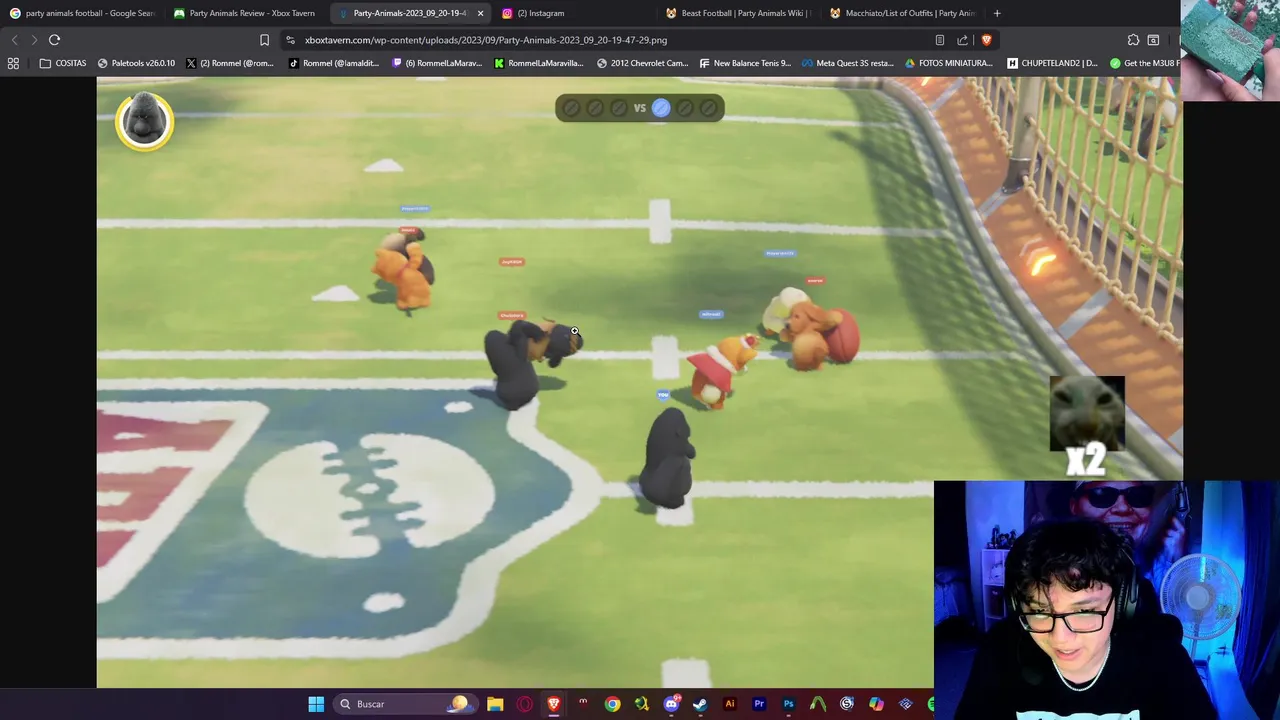The height and width of the screenshot is (720, 1280).
Task: Click the Buscar taskbar search box
Action: pos(405,704)
